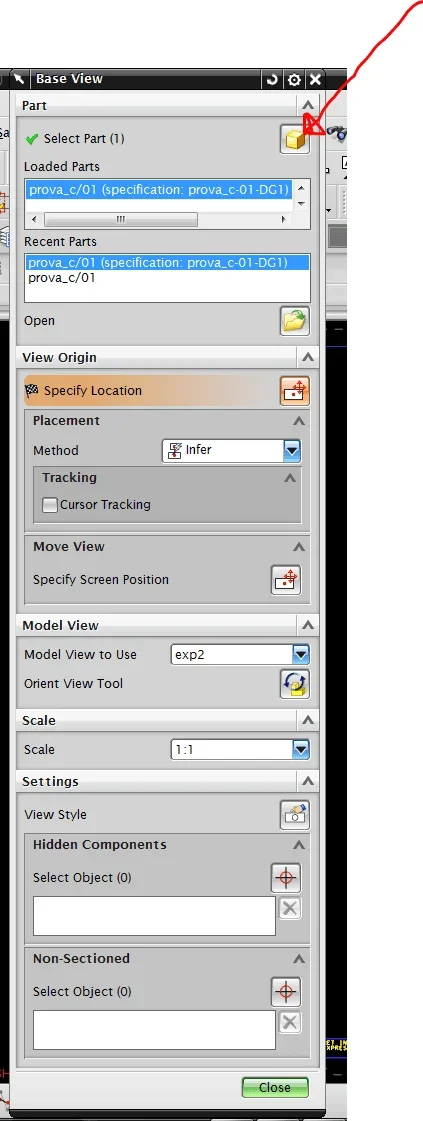
Task: Click the Select Part cube icon
Action: (294, 139)
